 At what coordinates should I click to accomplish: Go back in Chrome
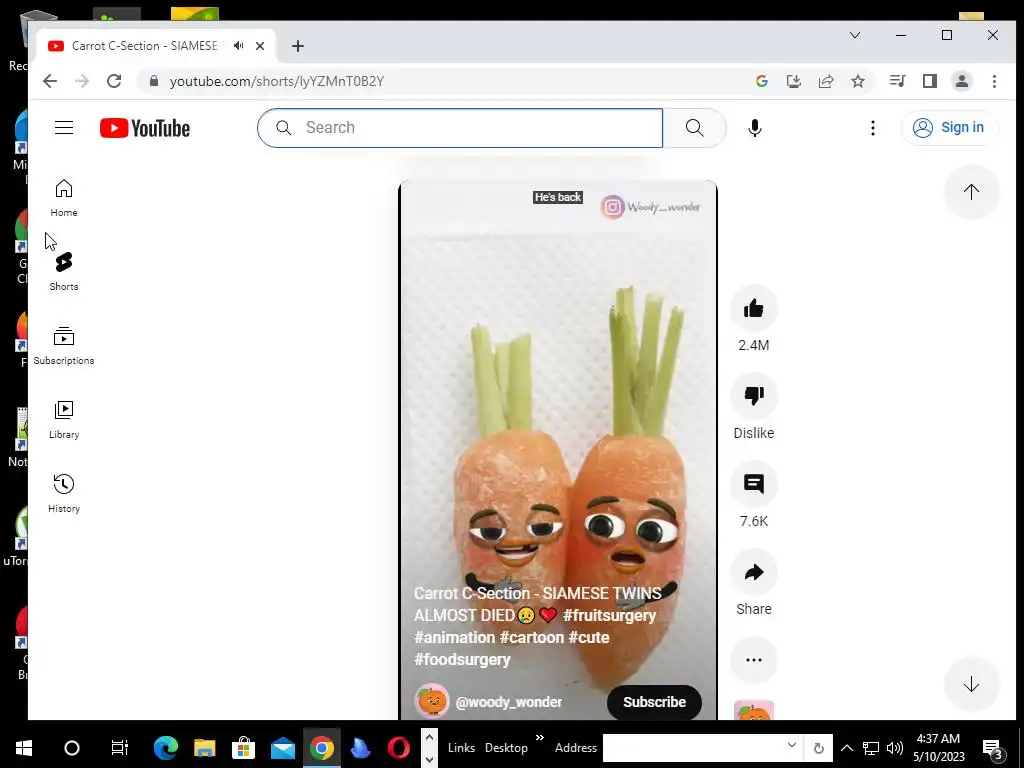(x=50, y=81)
